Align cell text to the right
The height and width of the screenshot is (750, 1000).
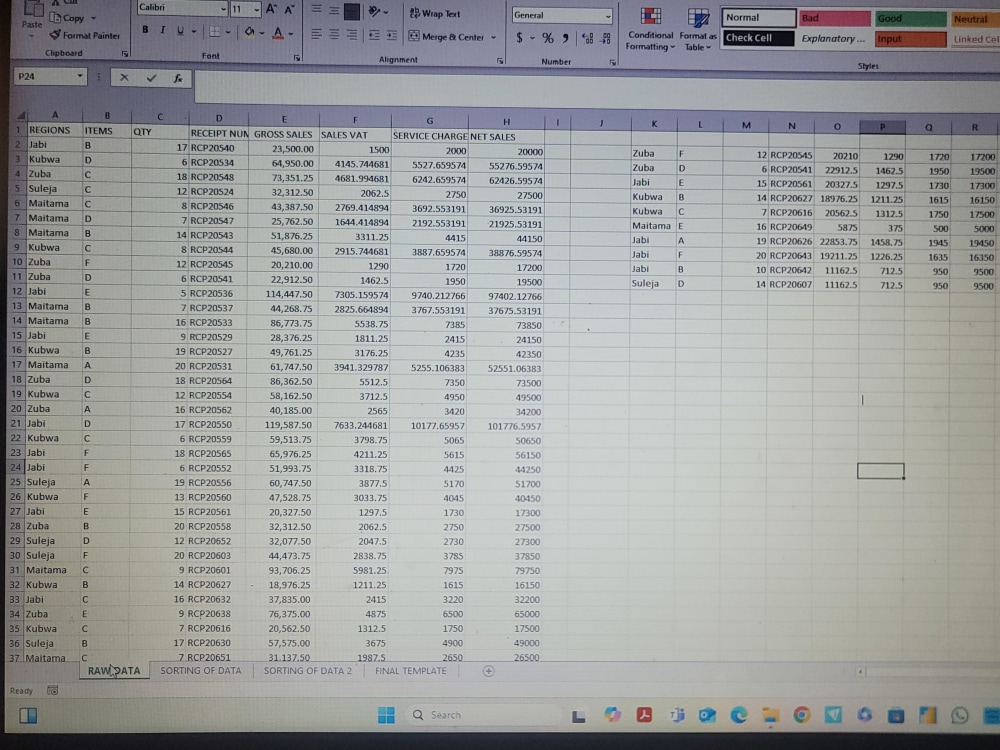352,34
